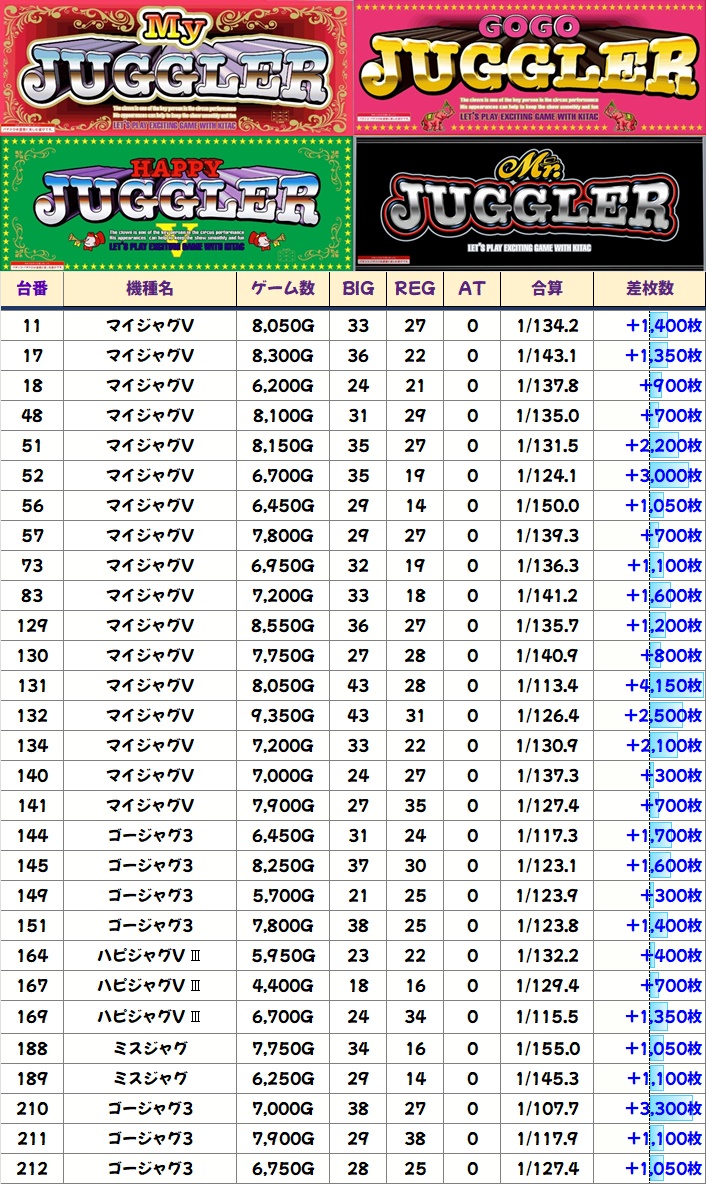
Task: Select machine number 140 cell
Action: [x=32, y=775]
